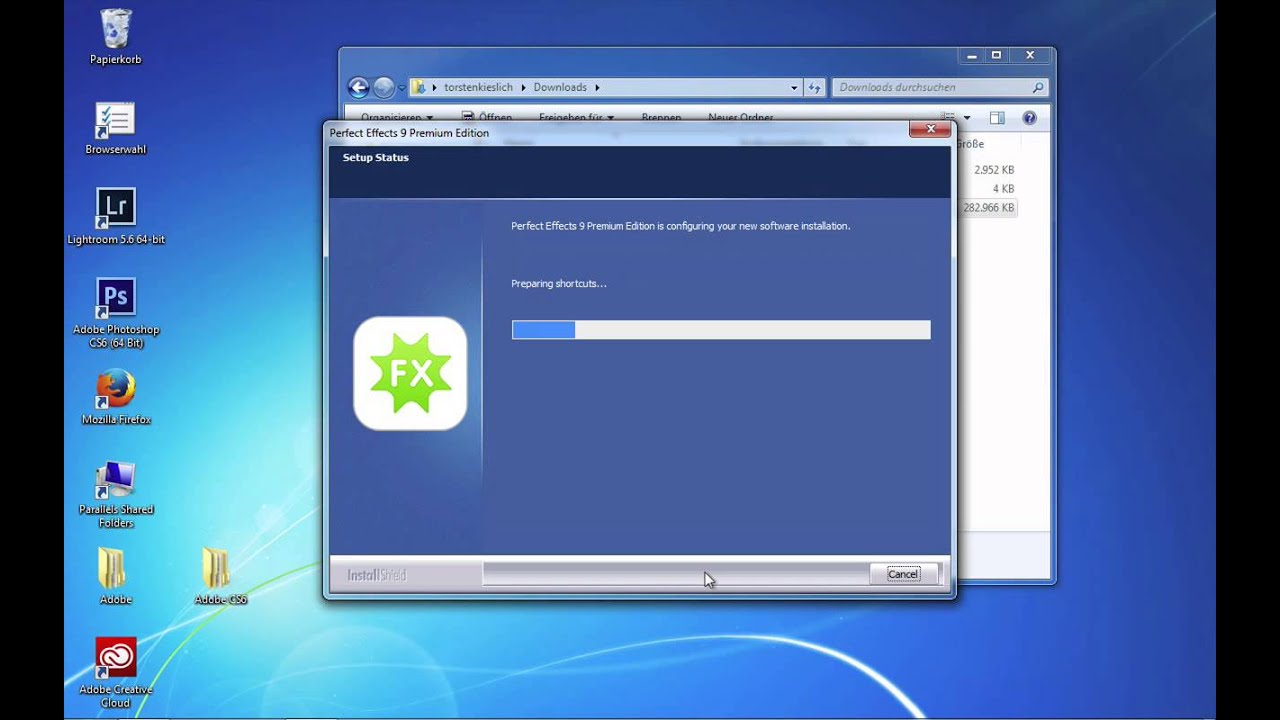Maximize the Explorer Downloads window

pos(996,56)
